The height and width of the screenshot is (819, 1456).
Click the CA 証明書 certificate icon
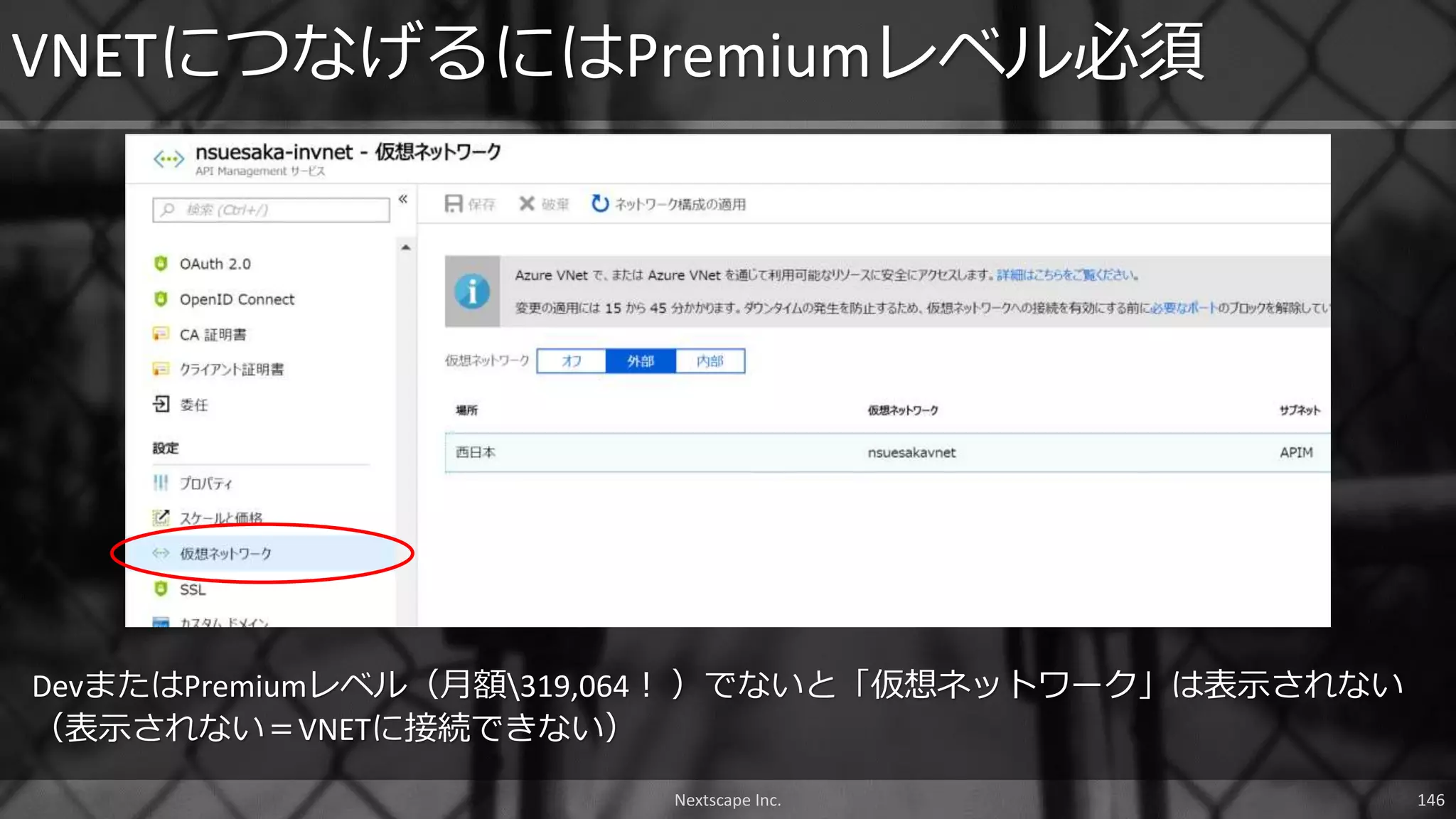click(x=161, y=334)
